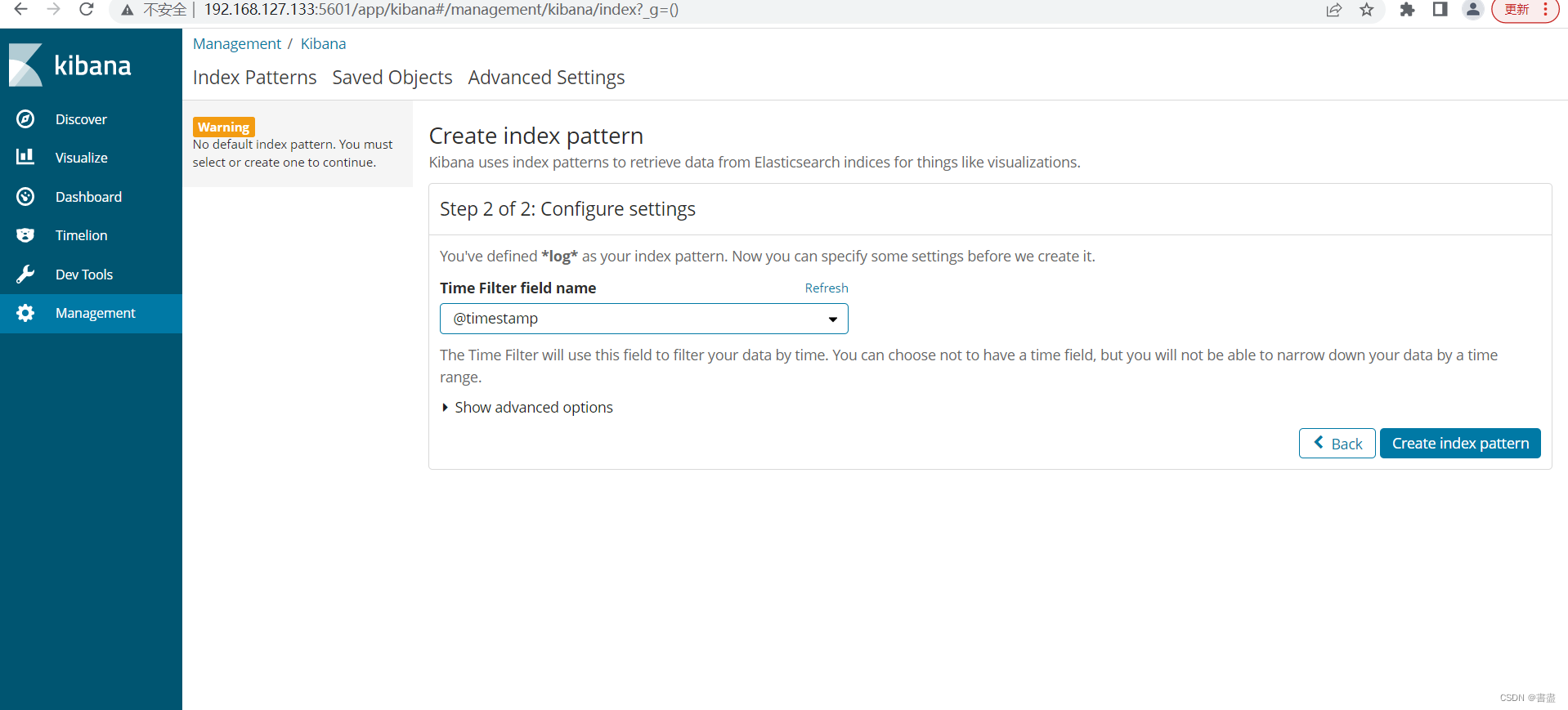
Task: Select Management in the sidebar
Action: click(x=91, y=313)
